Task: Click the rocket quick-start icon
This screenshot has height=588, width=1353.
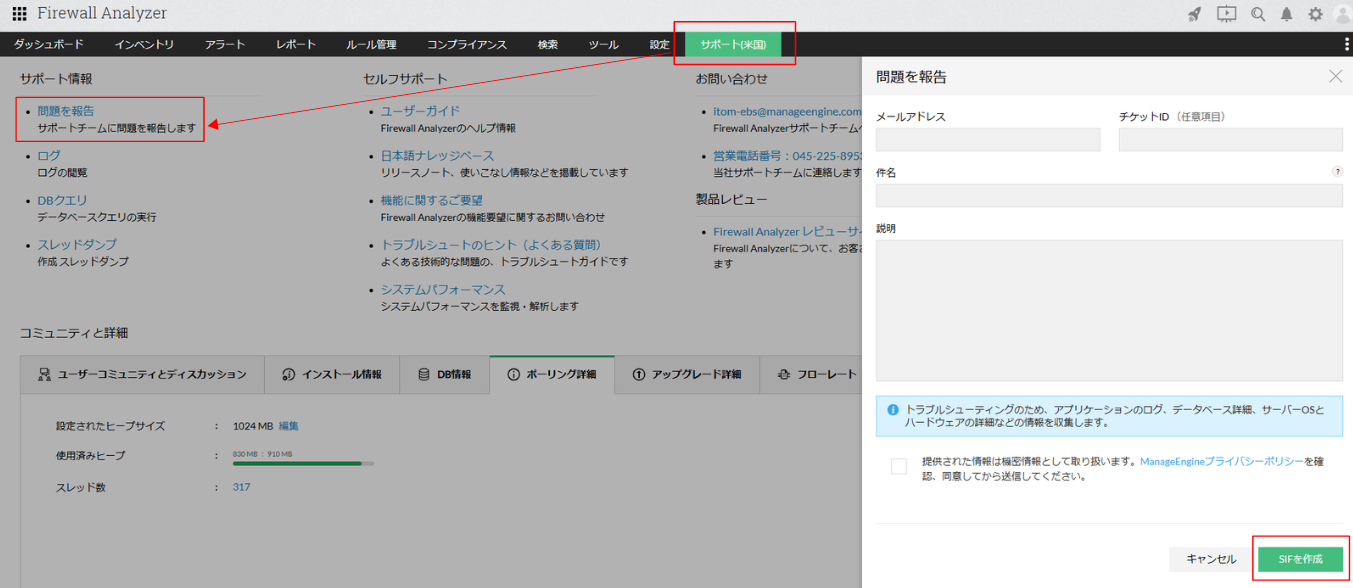Action: 1194,14
